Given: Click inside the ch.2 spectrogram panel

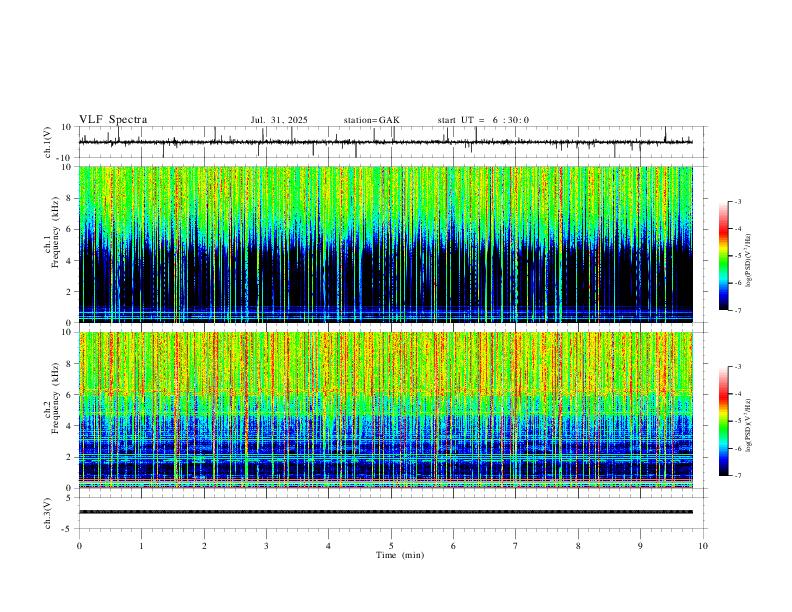Looking at the screenshot, I should (x=385, y=410).
